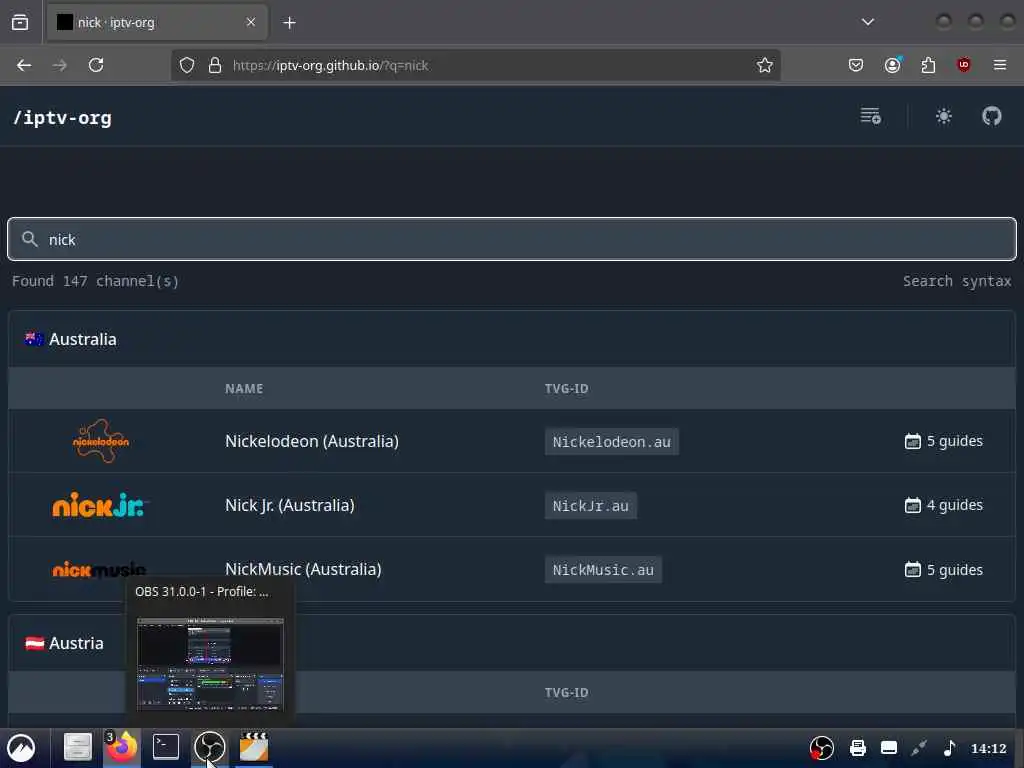
Task: Open the printer tray icon
Action: click(x=857, y=748)
